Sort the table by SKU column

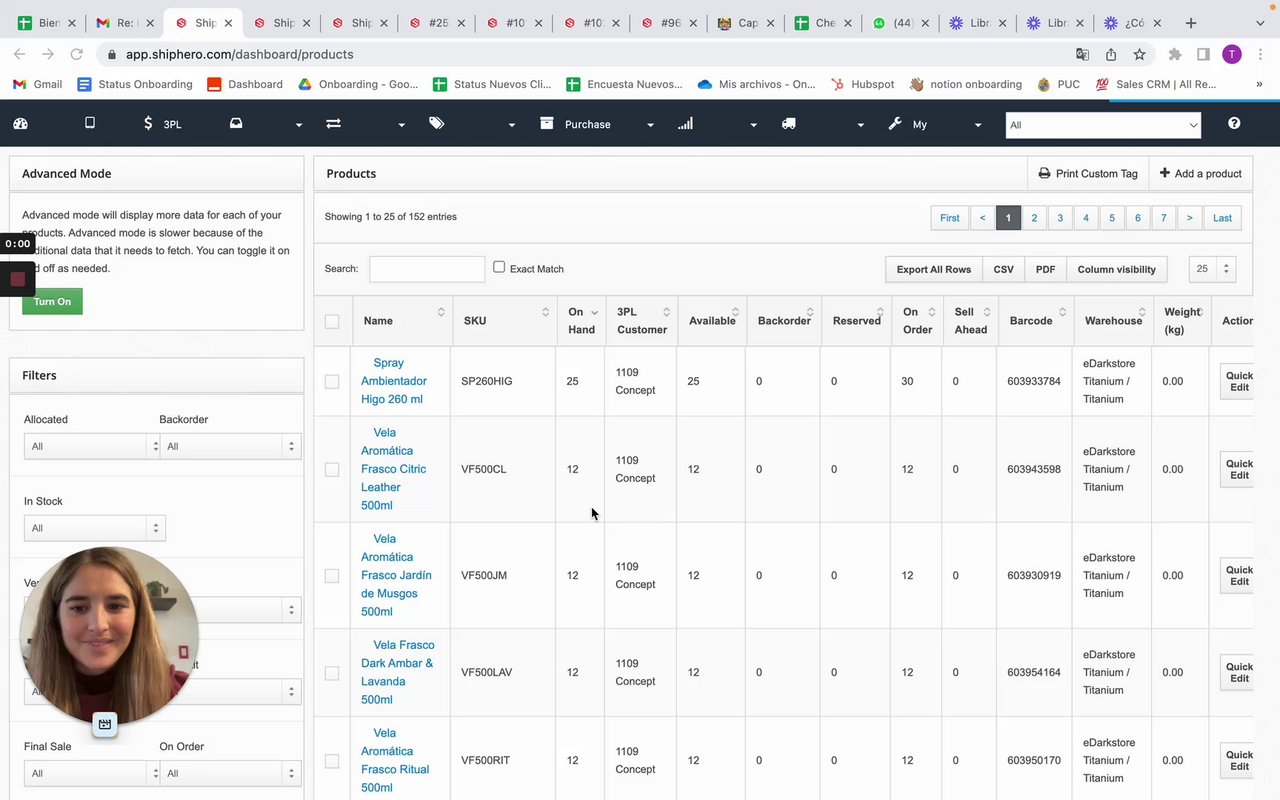504,321
